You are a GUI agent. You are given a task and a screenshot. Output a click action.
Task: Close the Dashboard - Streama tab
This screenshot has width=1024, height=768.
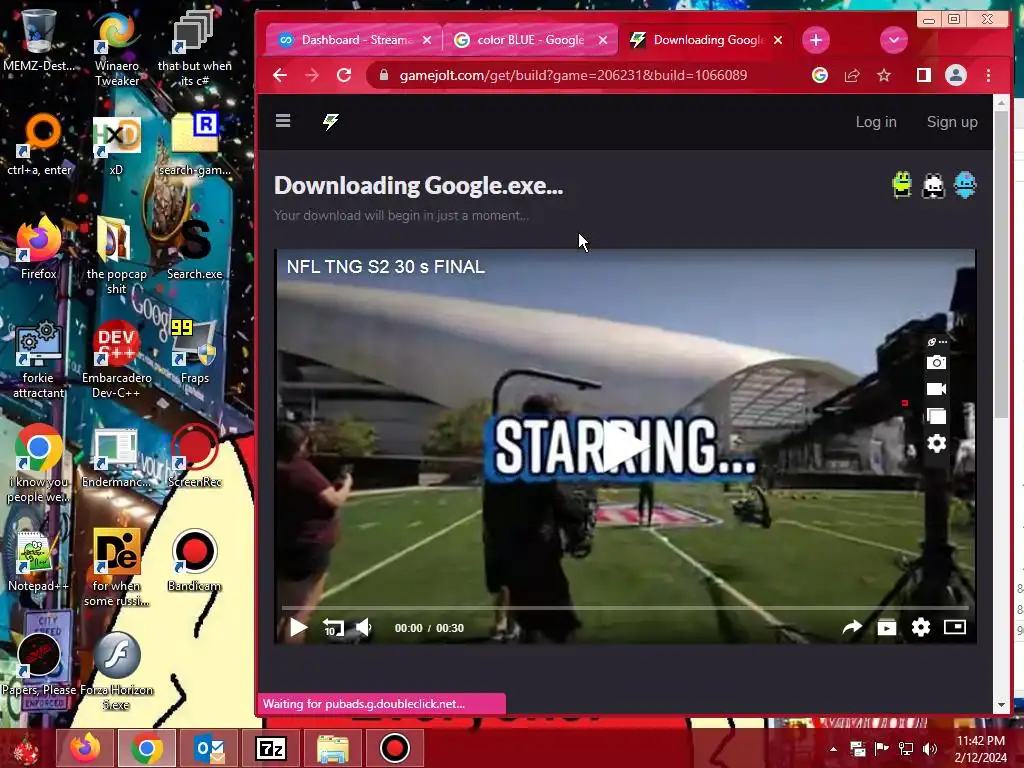pyautogui.click(x=427, y=40)
